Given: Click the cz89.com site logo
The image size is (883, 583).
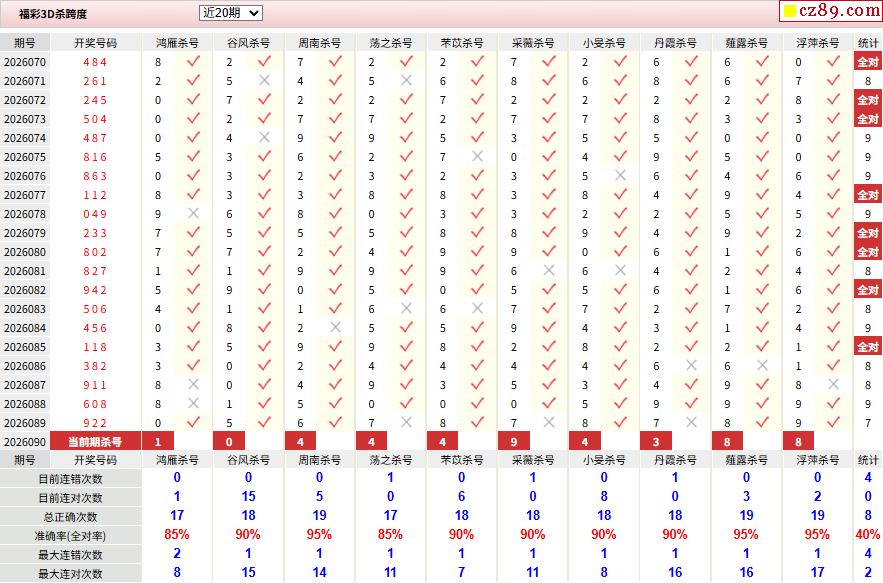Looking at the screenshot, I should (831, 11).
